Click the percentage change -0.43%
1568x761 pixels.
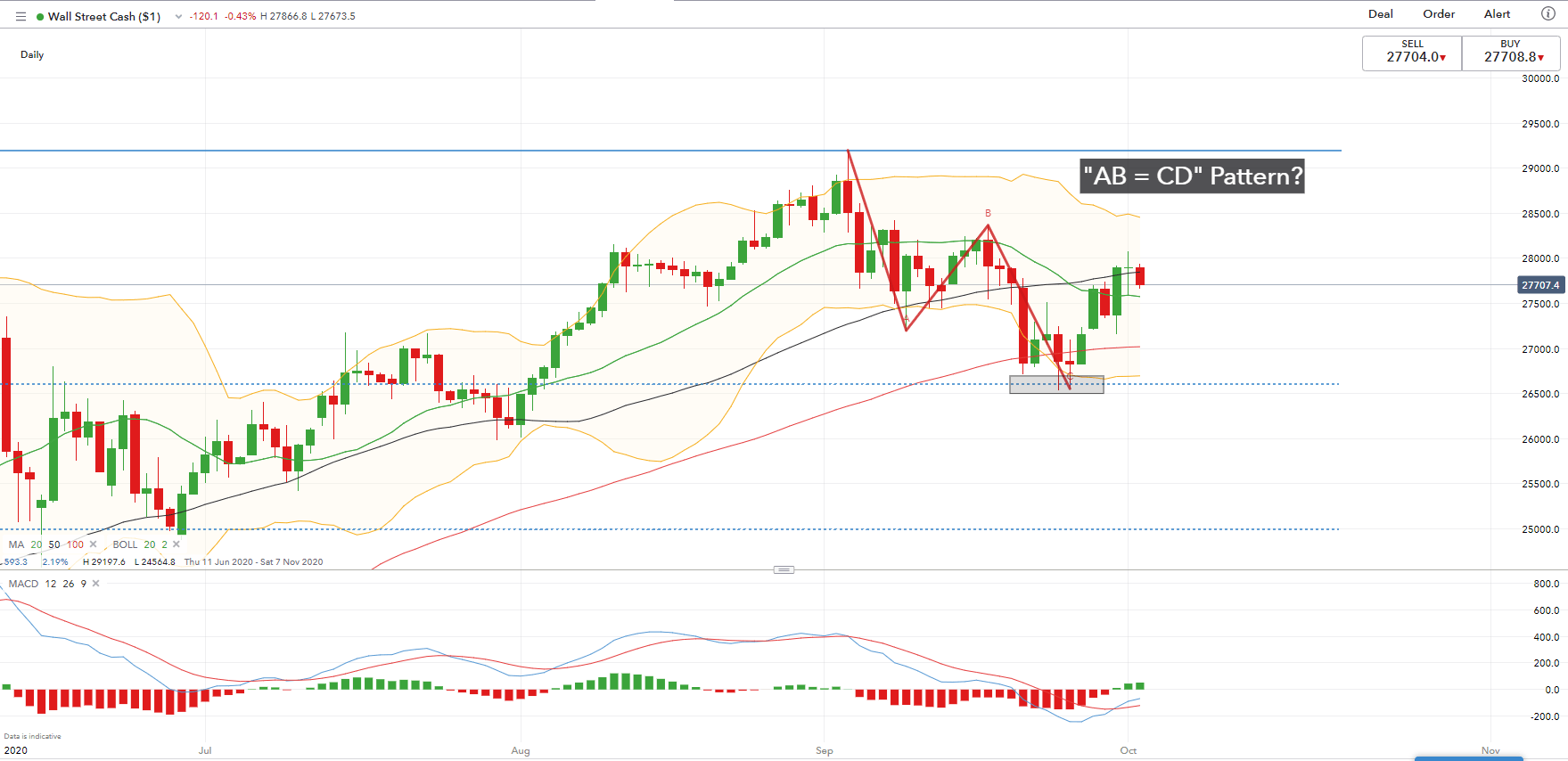240,16
